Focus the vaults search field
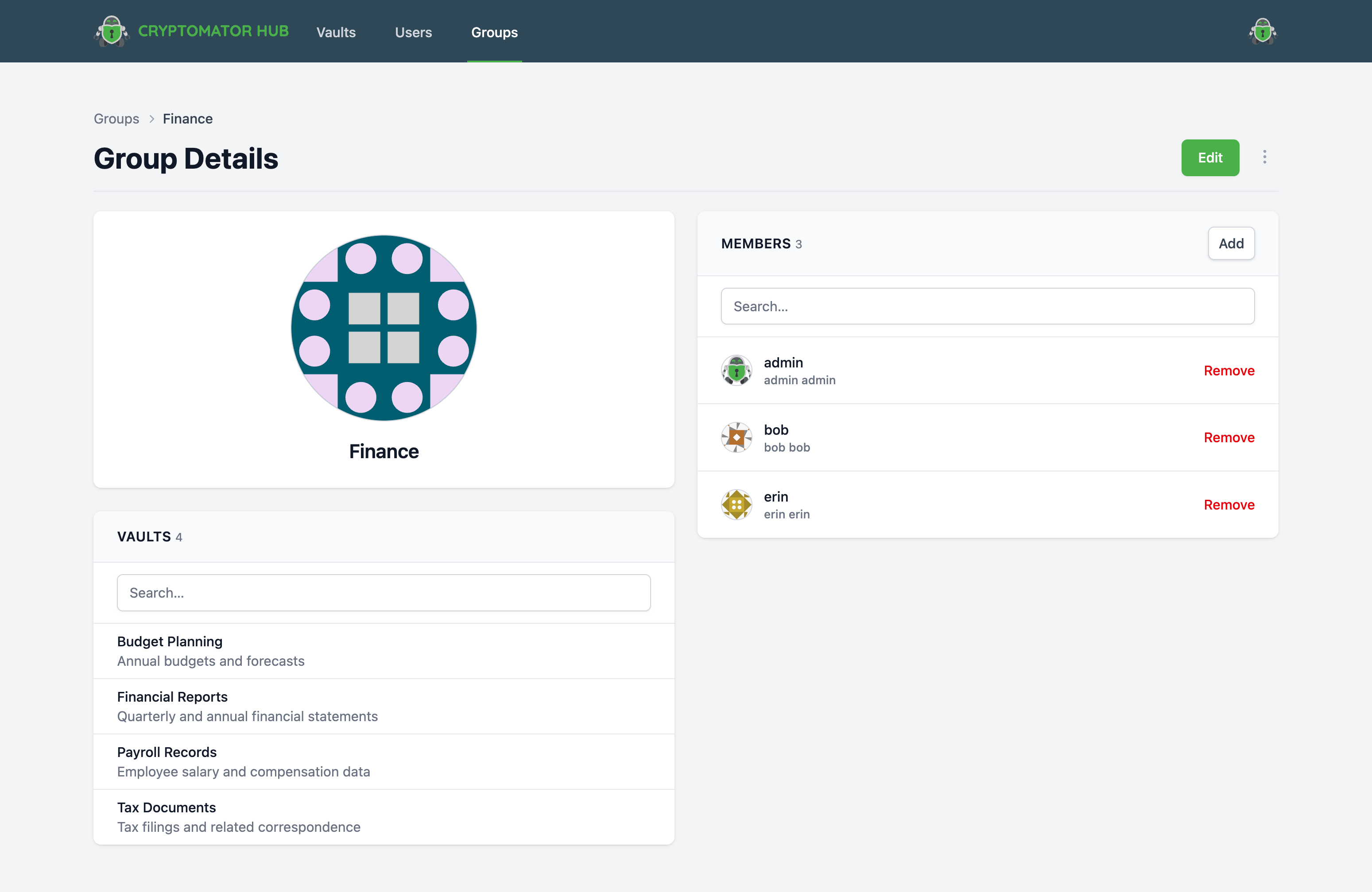Screen dimensions: 1372x892 (x=384, y=592)
